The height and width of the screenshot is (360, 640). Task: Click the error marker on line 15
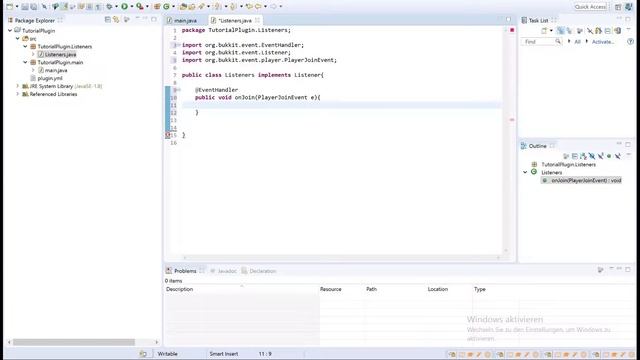[168, 135]
